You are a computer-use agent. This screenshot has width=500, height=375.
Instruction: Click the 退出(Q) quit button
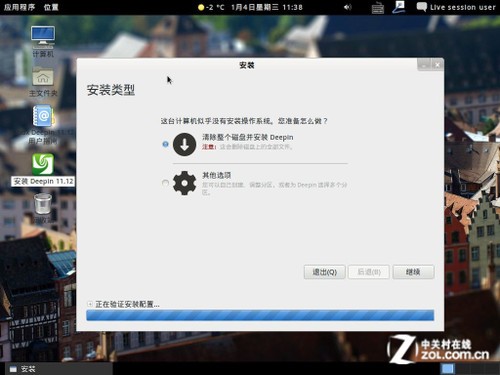pos(324,272)
